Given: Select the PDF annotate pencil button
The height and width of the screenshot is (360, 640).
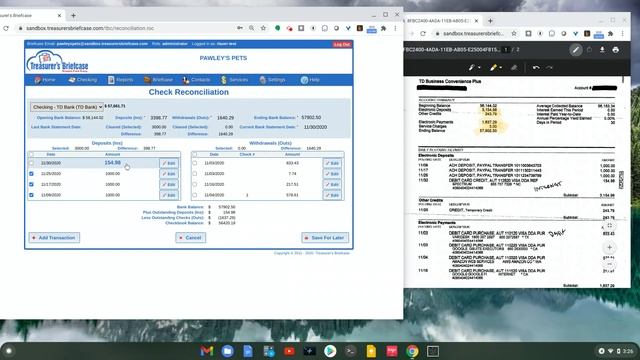Looking at the screenshot, I should [x=576, y=50].
